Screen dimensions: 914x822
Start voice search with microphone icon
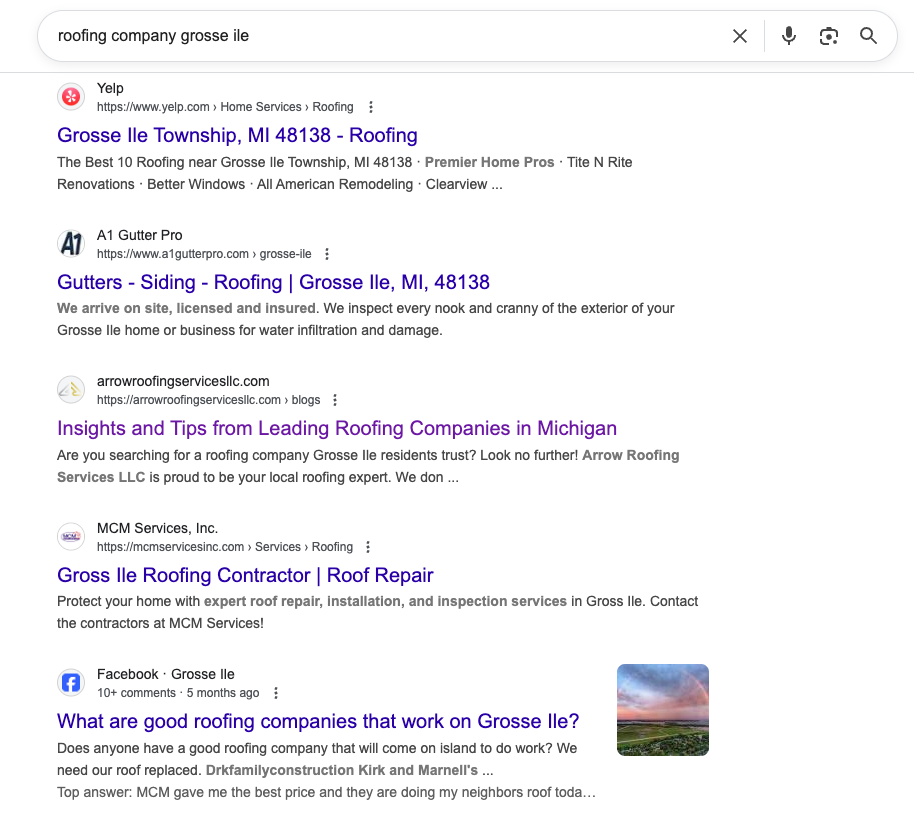coord(789,36)
